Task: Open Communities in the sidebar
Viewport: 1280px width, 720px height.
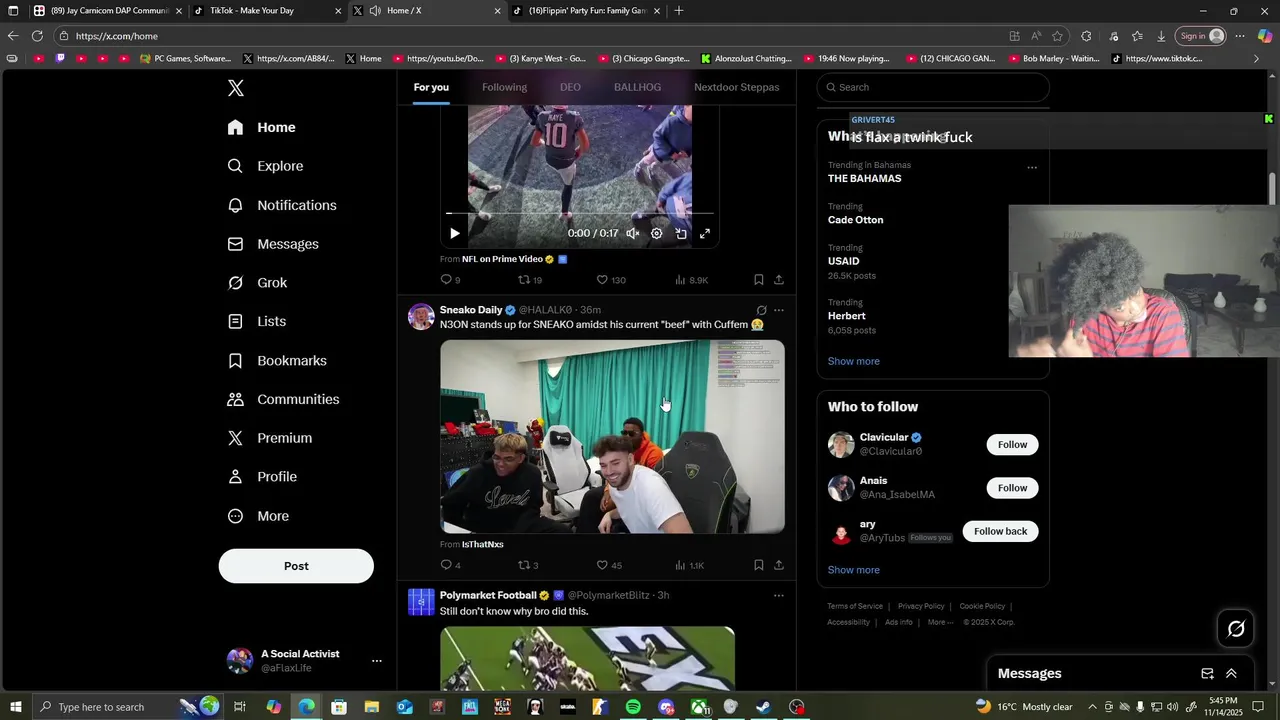Action: [283, 399]
